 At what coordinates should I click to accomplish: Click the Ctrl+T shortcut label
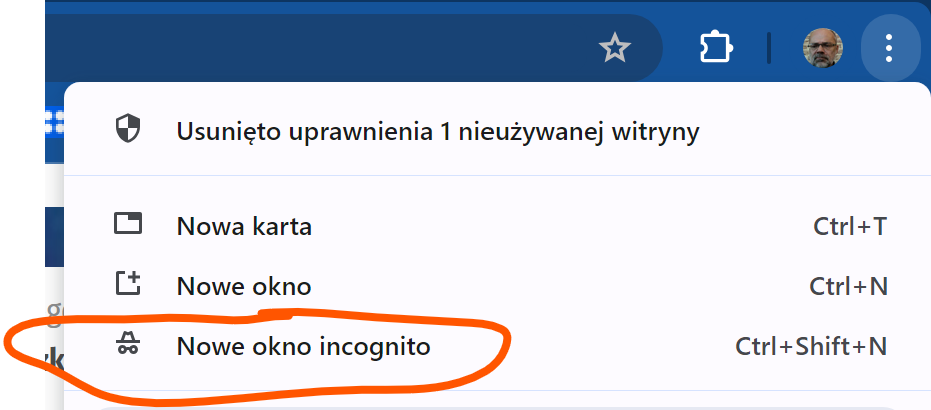pos(850,227)
